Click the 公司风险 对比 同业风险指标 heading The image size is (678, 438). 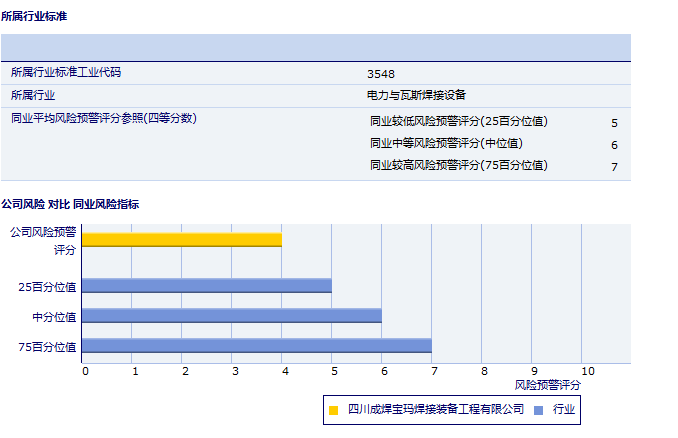70,204
